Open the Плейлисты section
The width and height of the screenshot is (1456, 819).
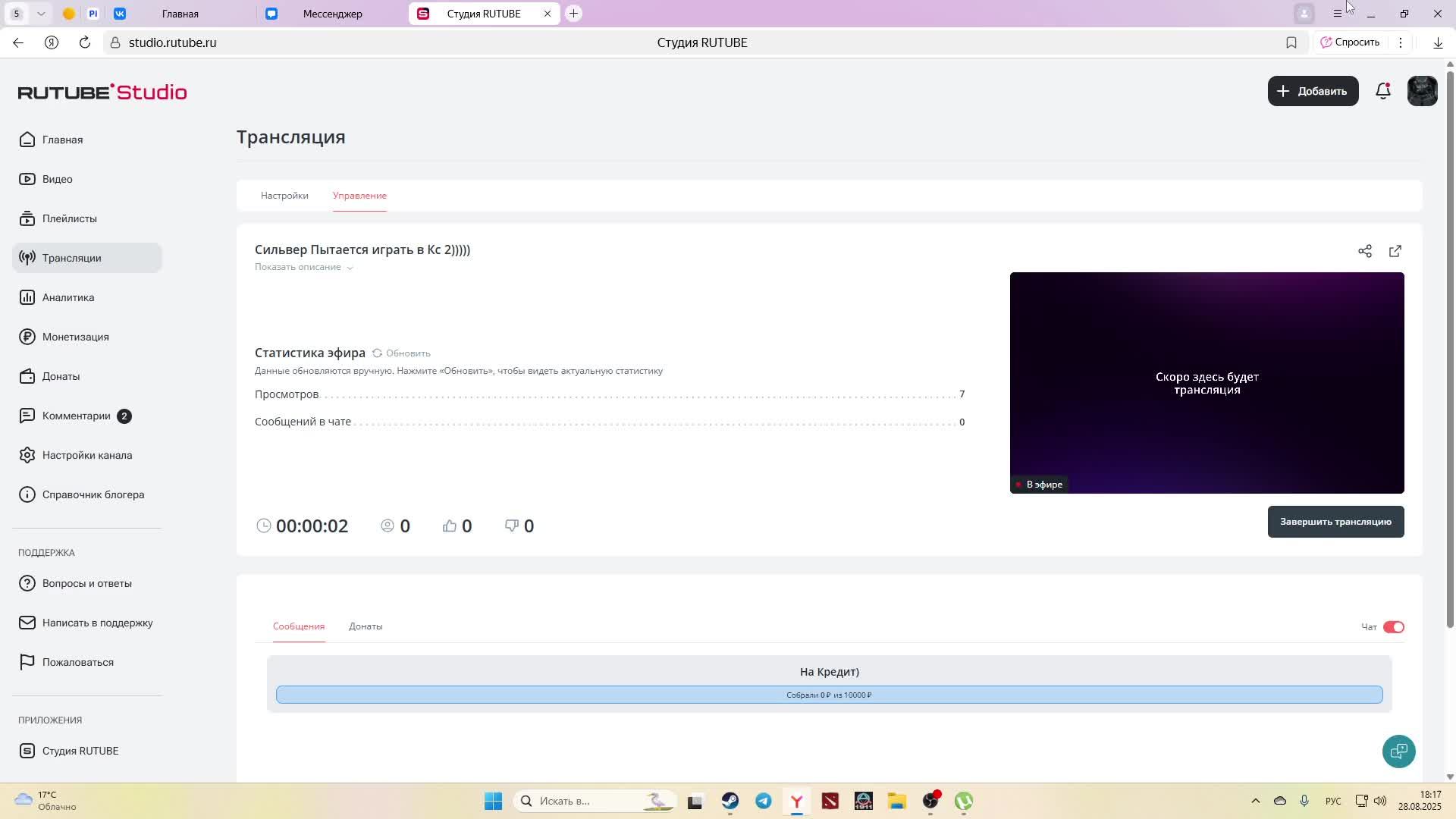(69, 218)
